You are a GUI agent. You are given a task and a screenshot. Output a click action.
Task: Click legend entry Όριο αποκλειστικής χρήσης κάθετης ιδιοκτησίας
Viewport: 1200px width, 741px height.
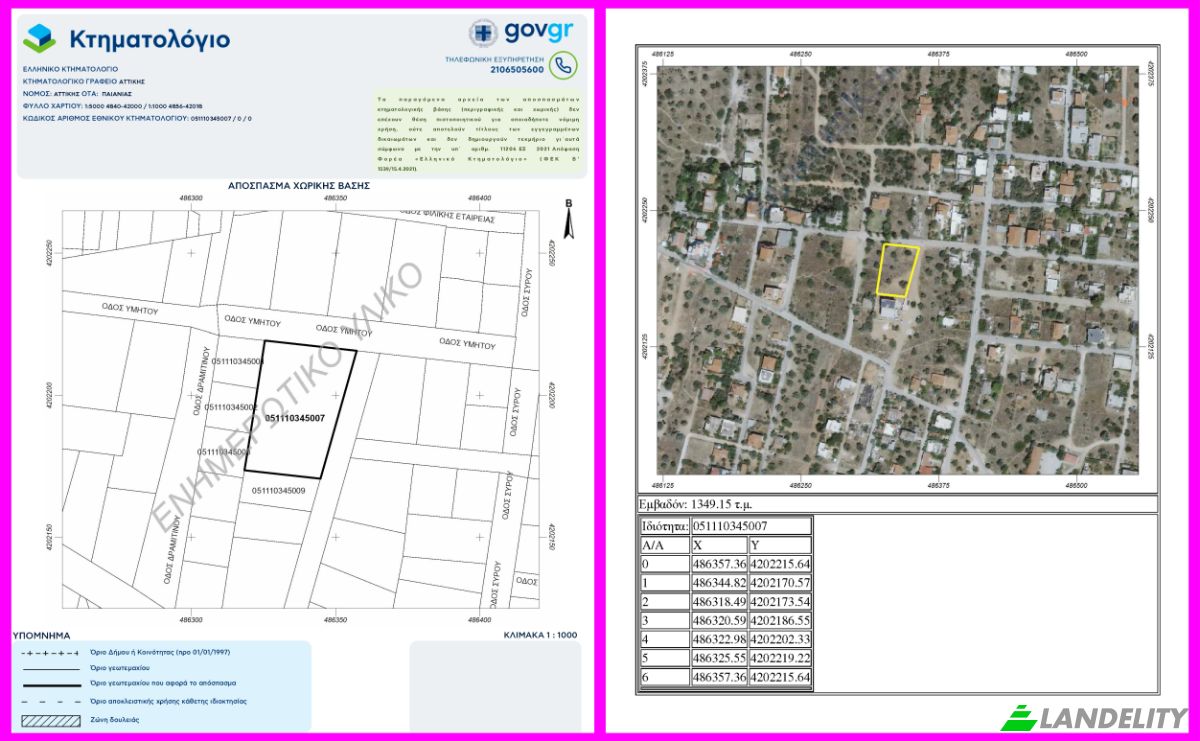(168, 702)
